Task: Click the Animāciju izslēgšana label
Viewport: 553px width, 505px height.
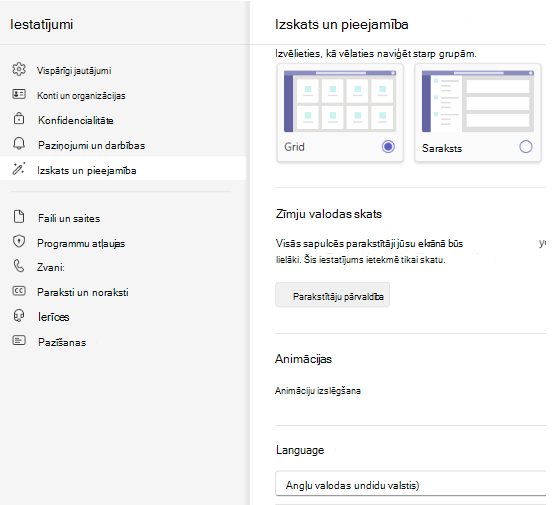Action: [x=318, y=391]
